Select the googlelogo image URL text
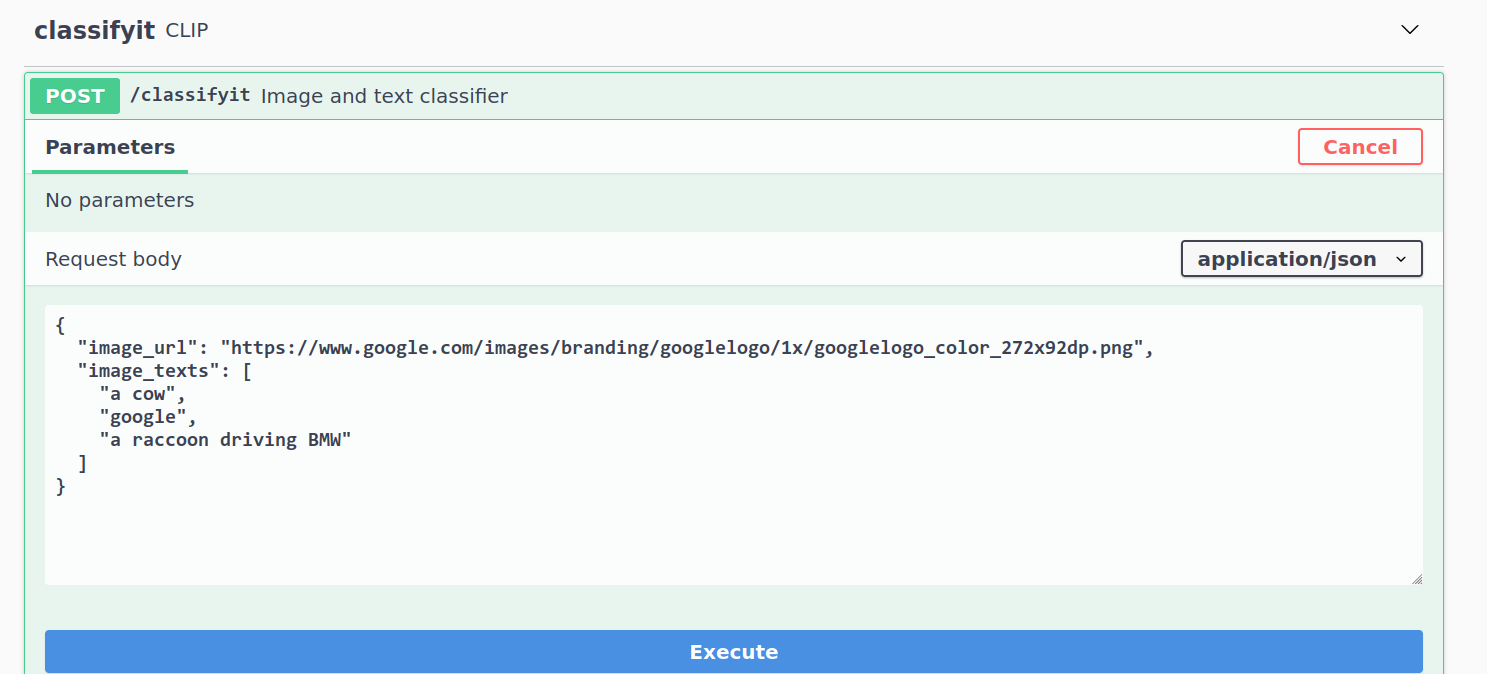The width and height of the screenshot is (1487, 674). coord(688,347)
